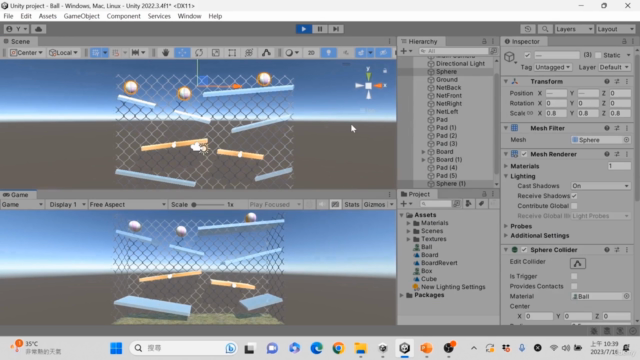Start Play mode with the Play button
Image resolution: width=640 pixels, height=360 pixels.
point(304,29)
